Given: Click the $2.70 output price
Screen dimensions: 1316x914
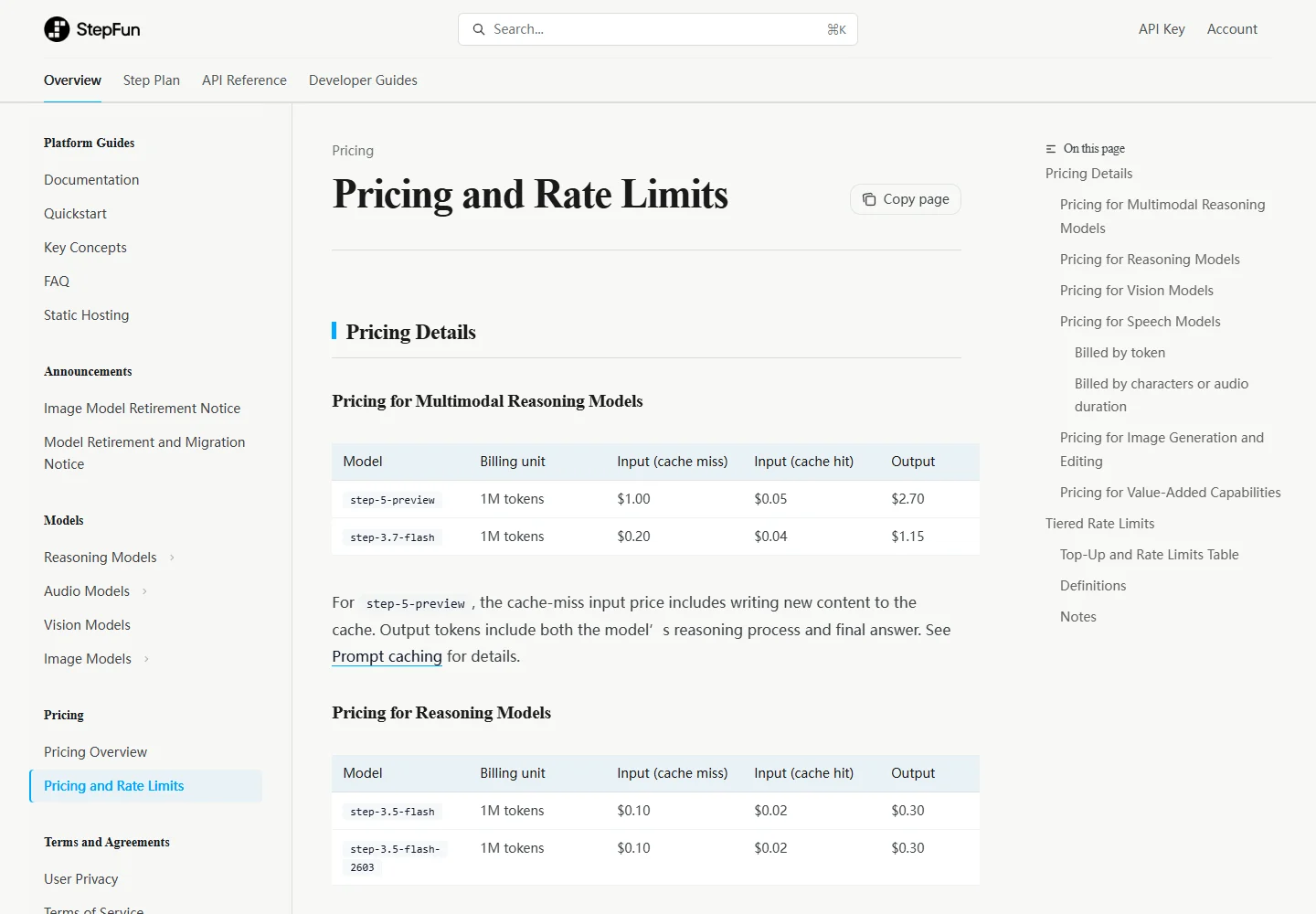Looking at the screenshot, I should pyautogui.click(x=907, y=499).
